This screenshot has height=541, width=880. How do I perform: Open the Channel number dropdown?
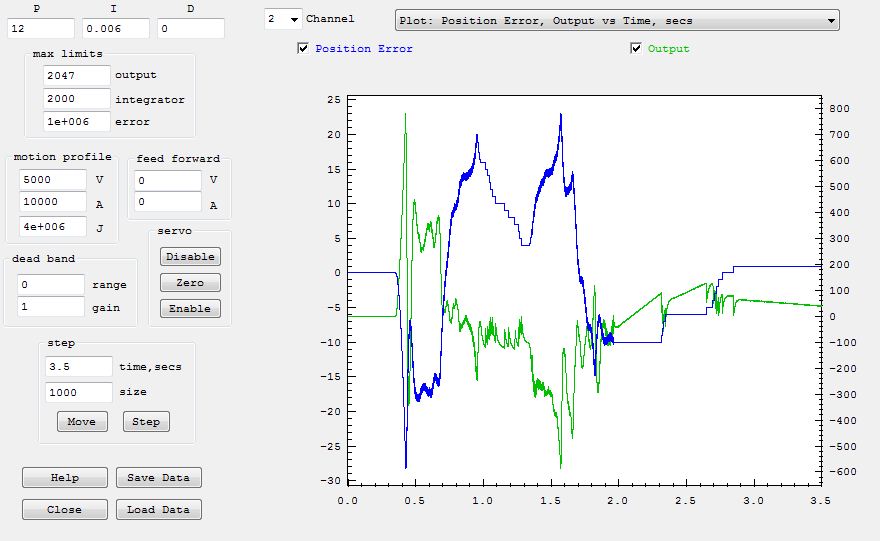[x=283, y=19]
